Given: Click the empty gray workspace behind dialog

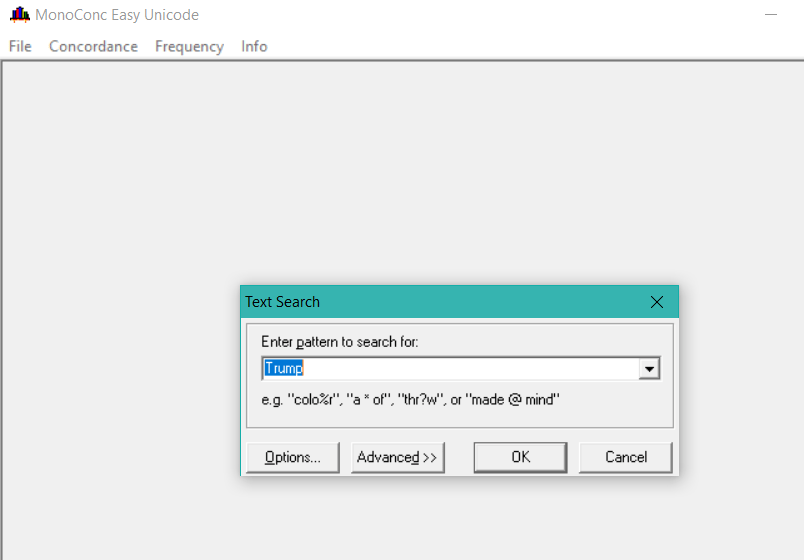Looking at the screenshot, I should click(x=120, y=300).
